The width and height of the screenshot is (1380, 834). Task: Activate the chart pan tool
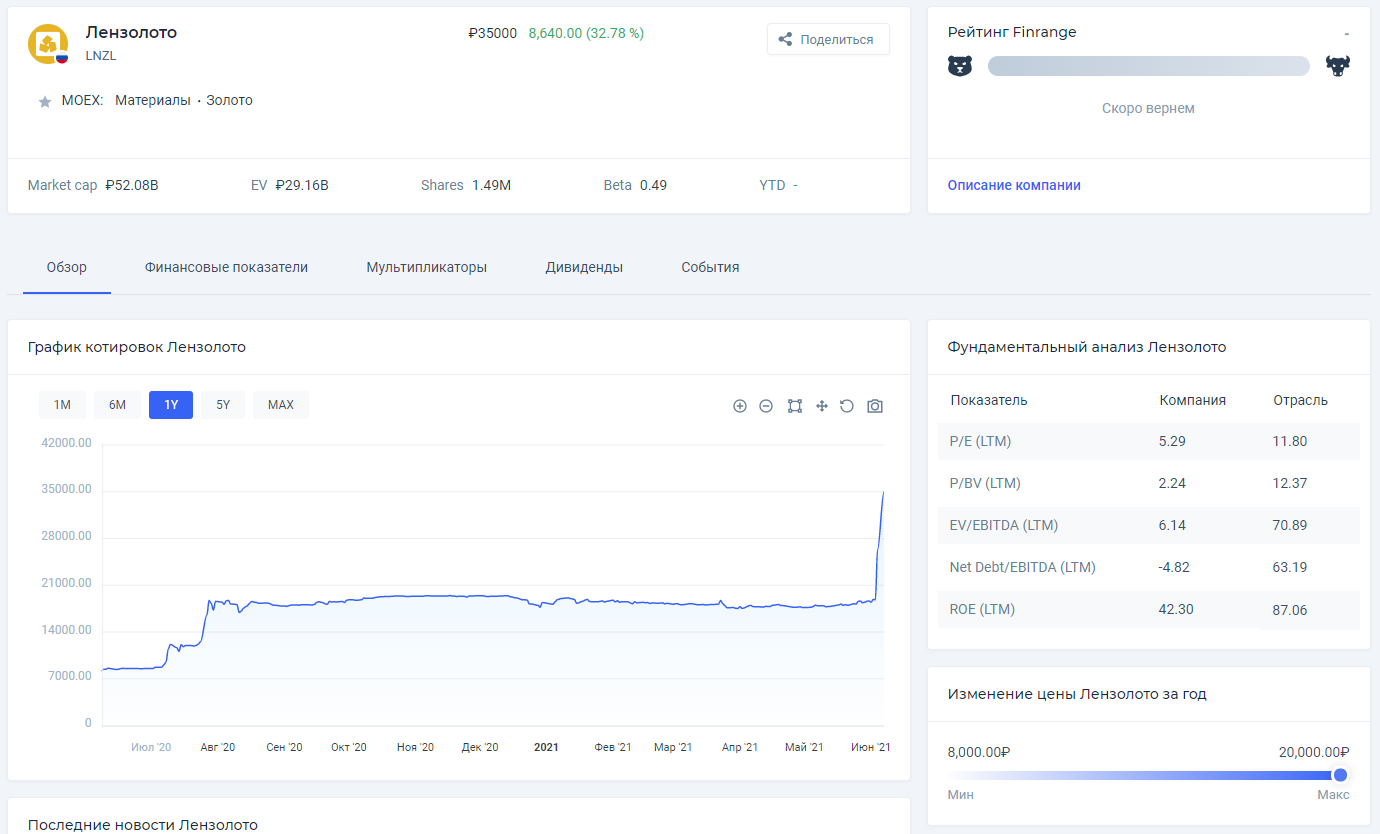click(821, 406)
